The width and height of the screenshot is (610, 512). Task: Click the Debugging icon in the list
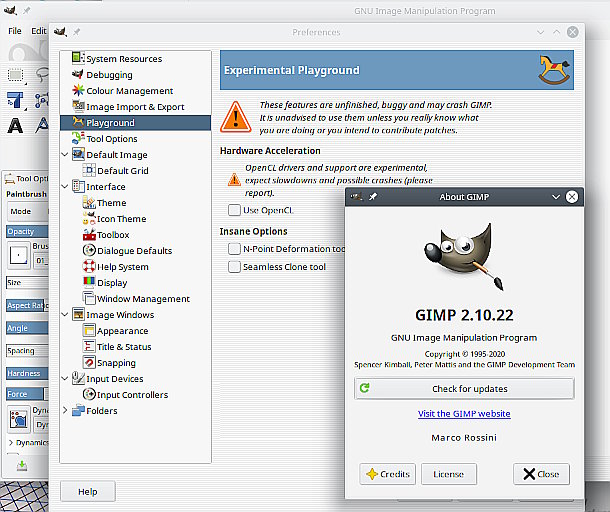click(x=78, y=74)
